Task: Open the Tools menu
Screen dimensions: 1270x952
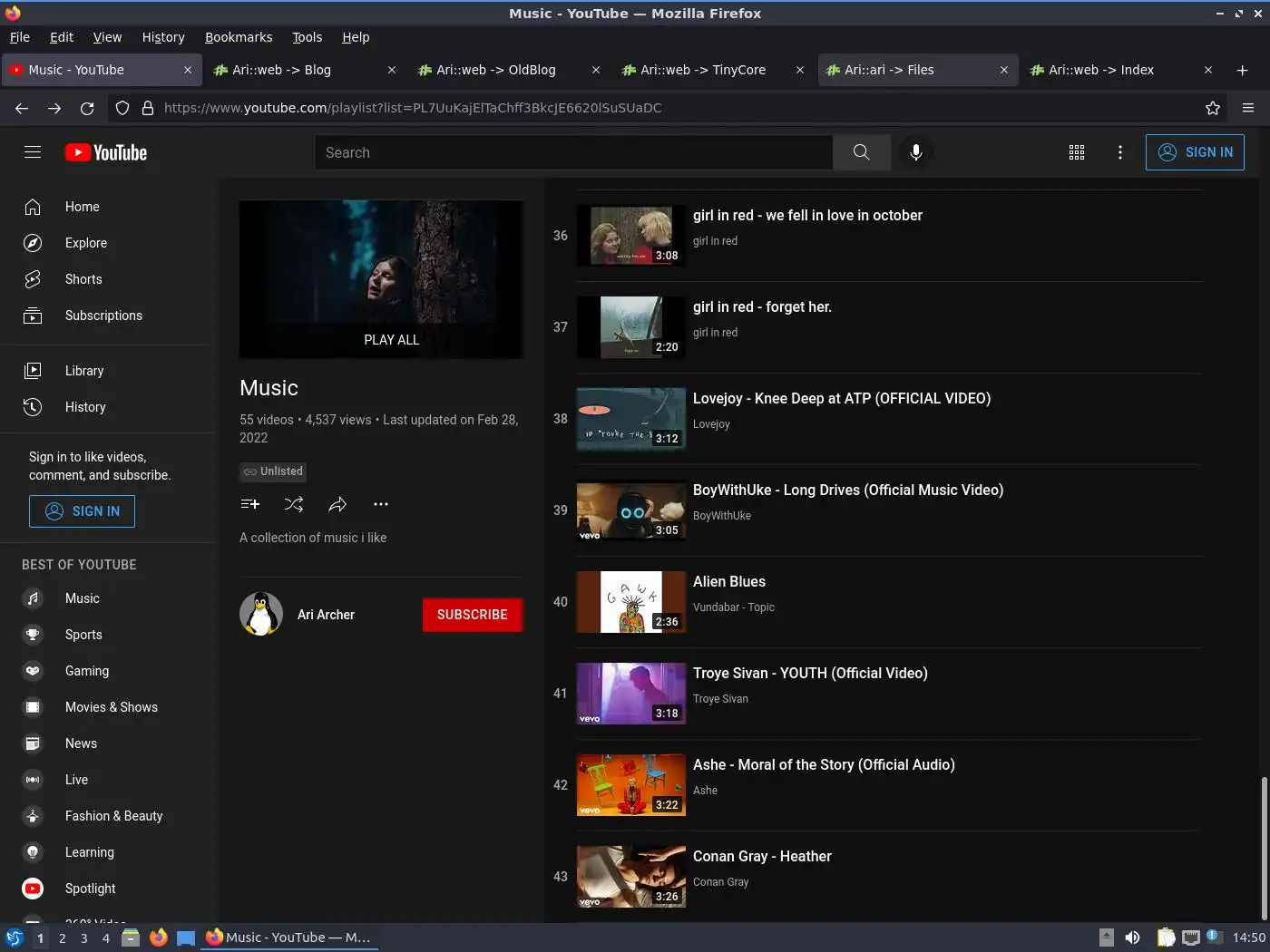Action: pos(308,37)
